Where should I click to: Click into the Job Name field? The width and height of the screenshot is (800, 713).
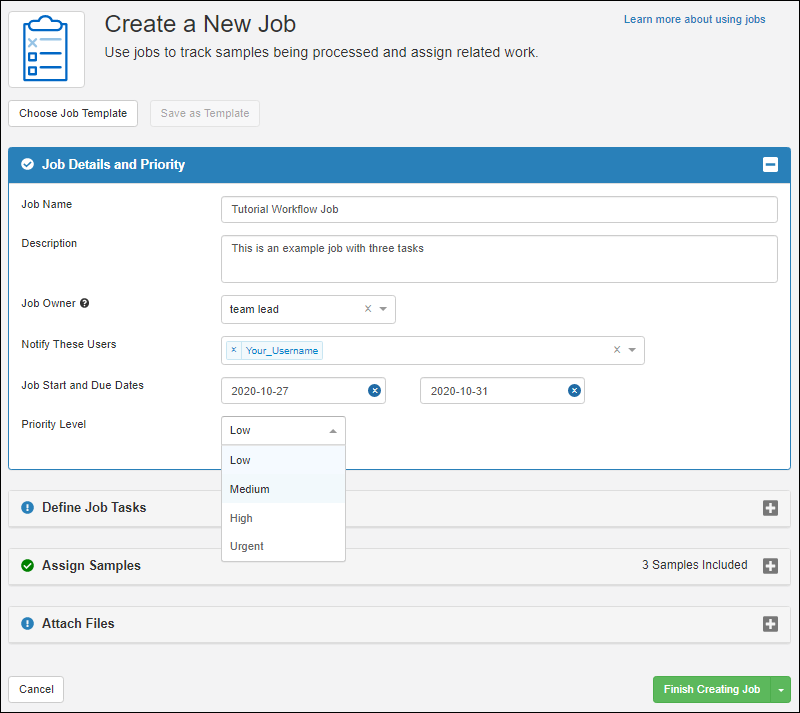498,209
